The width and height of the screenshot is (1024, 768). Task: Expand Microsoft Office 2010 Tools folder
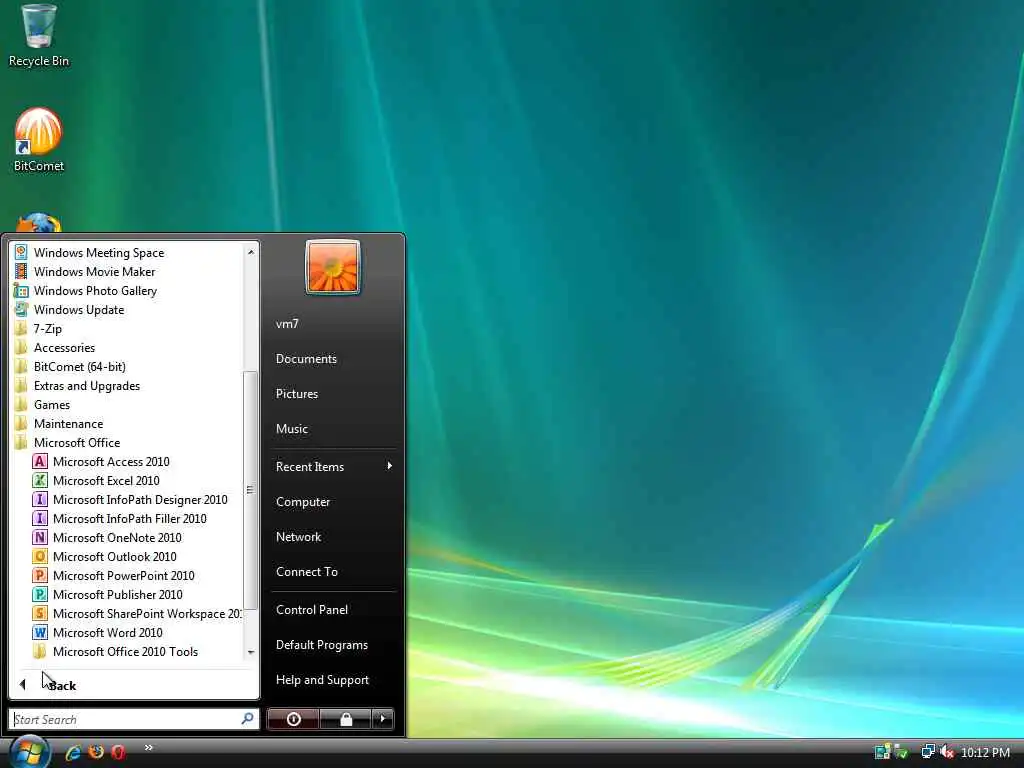click(x=127, y=652)
